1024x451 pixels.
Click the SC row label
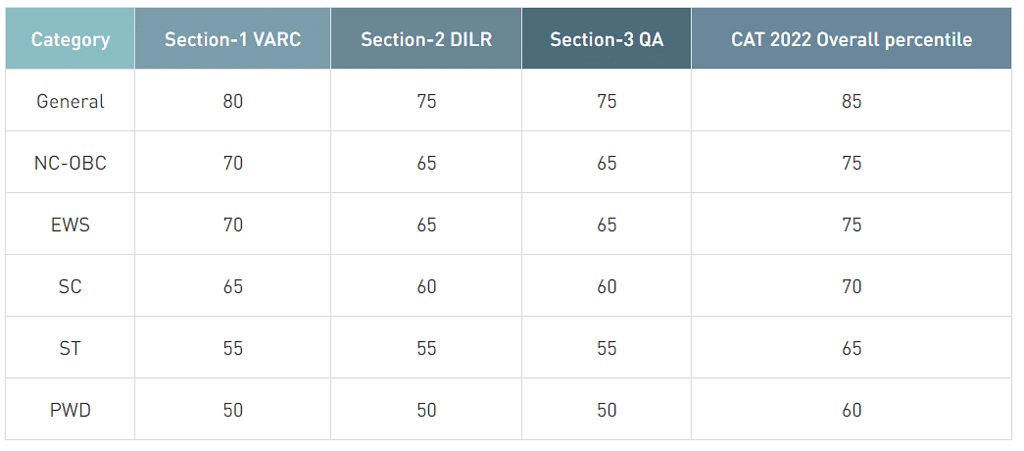pos(70,287)
